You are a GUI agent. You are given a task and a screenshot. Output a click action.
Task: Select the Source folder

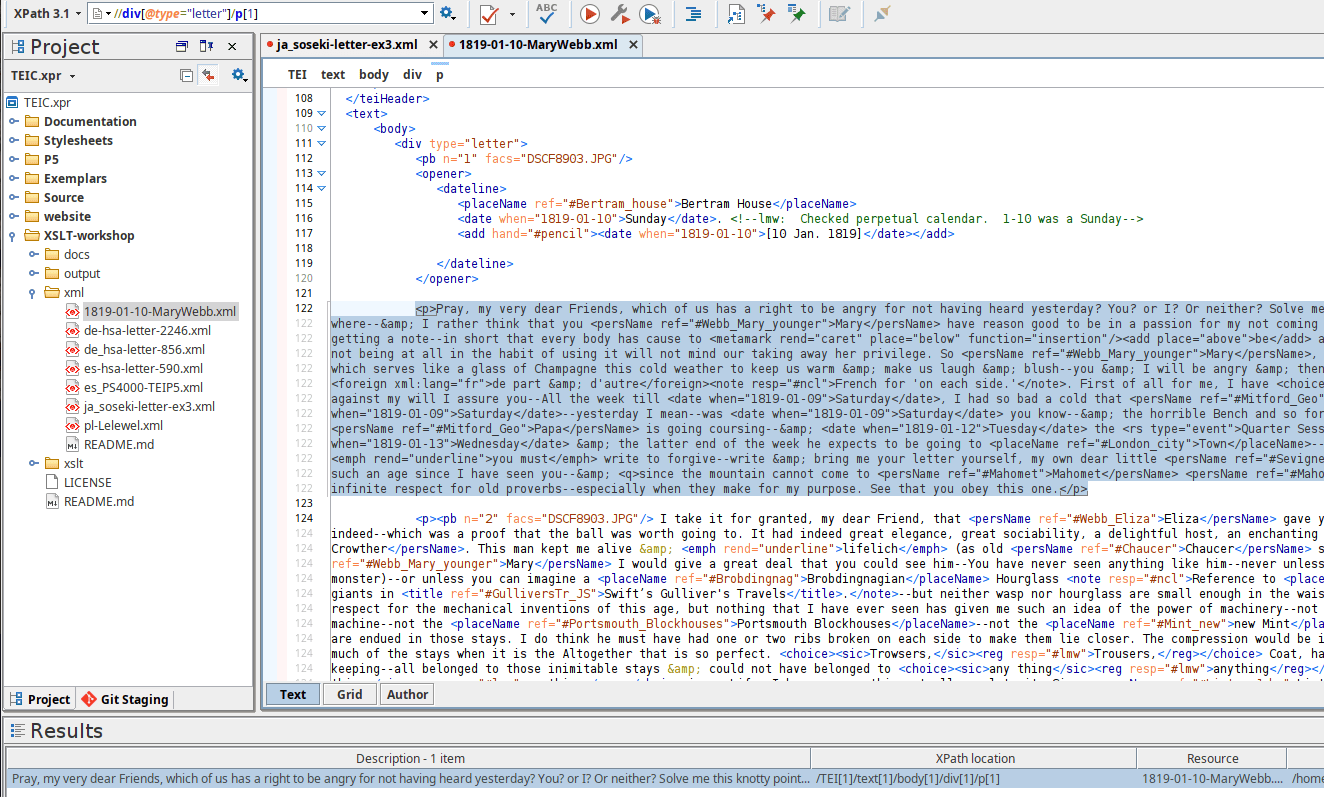[x=64, y=198]
